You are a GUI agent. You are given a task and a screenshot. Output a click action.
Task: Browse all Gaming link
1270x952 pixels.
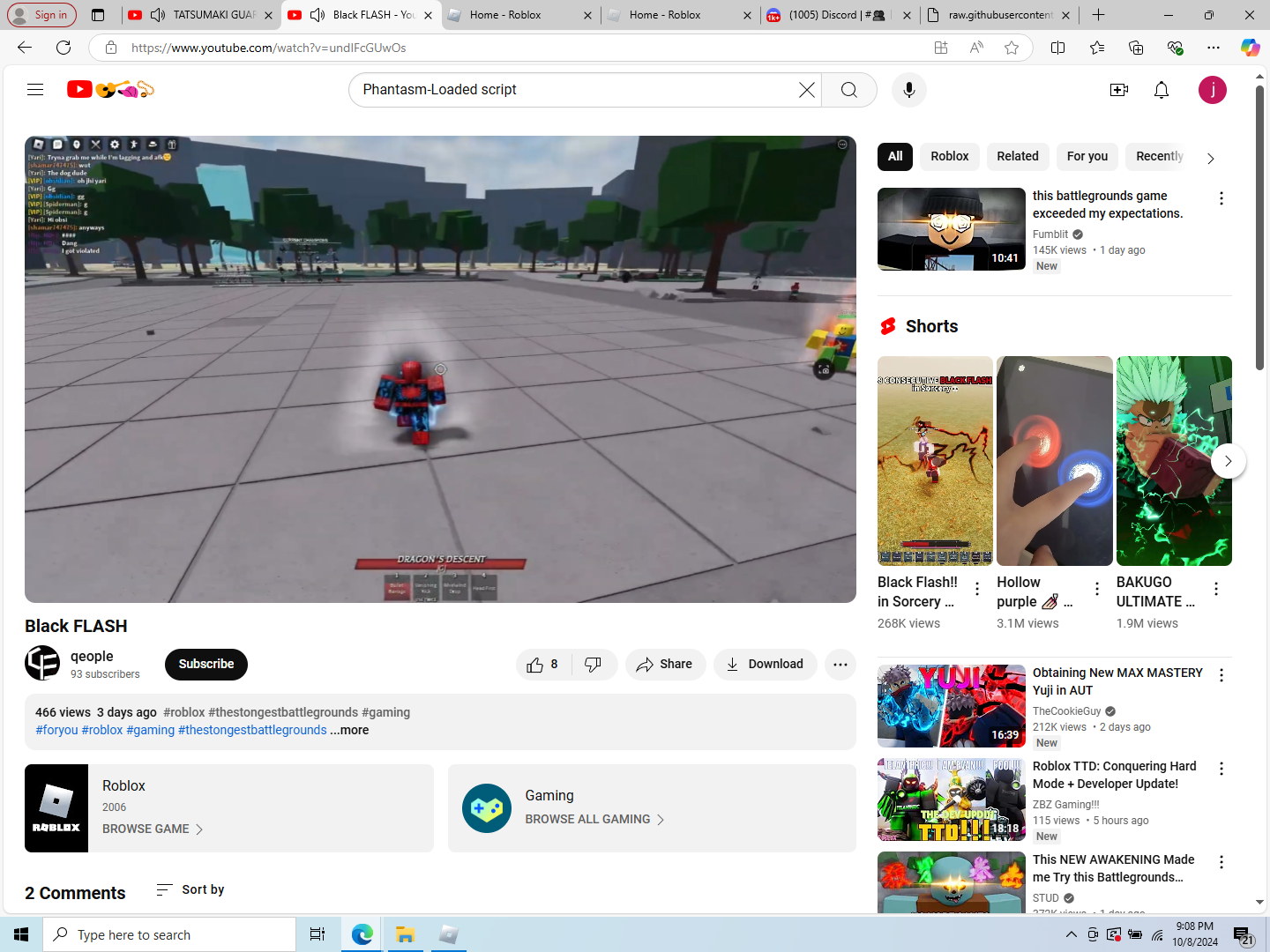click(x=595, y=820)
